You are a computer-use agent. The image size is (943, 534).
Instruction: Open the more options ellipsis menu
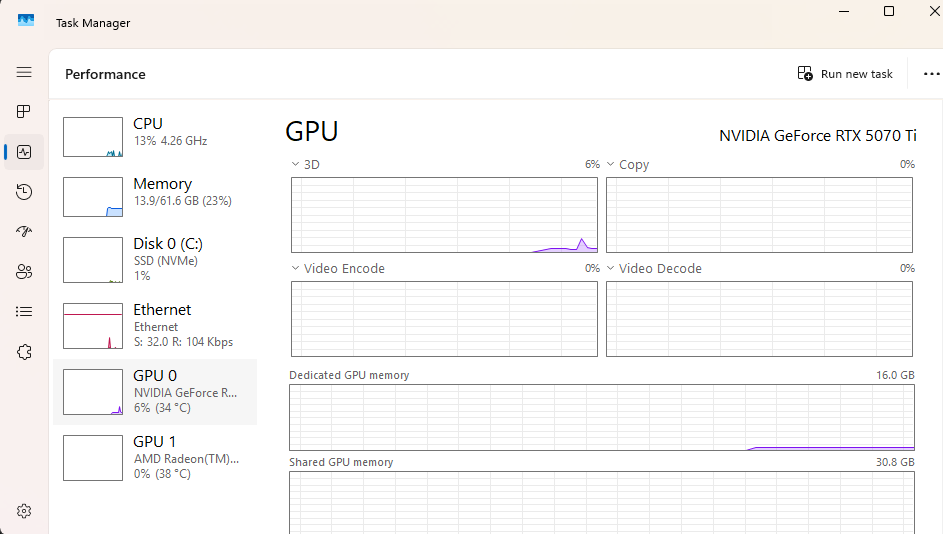coord(932,74)
